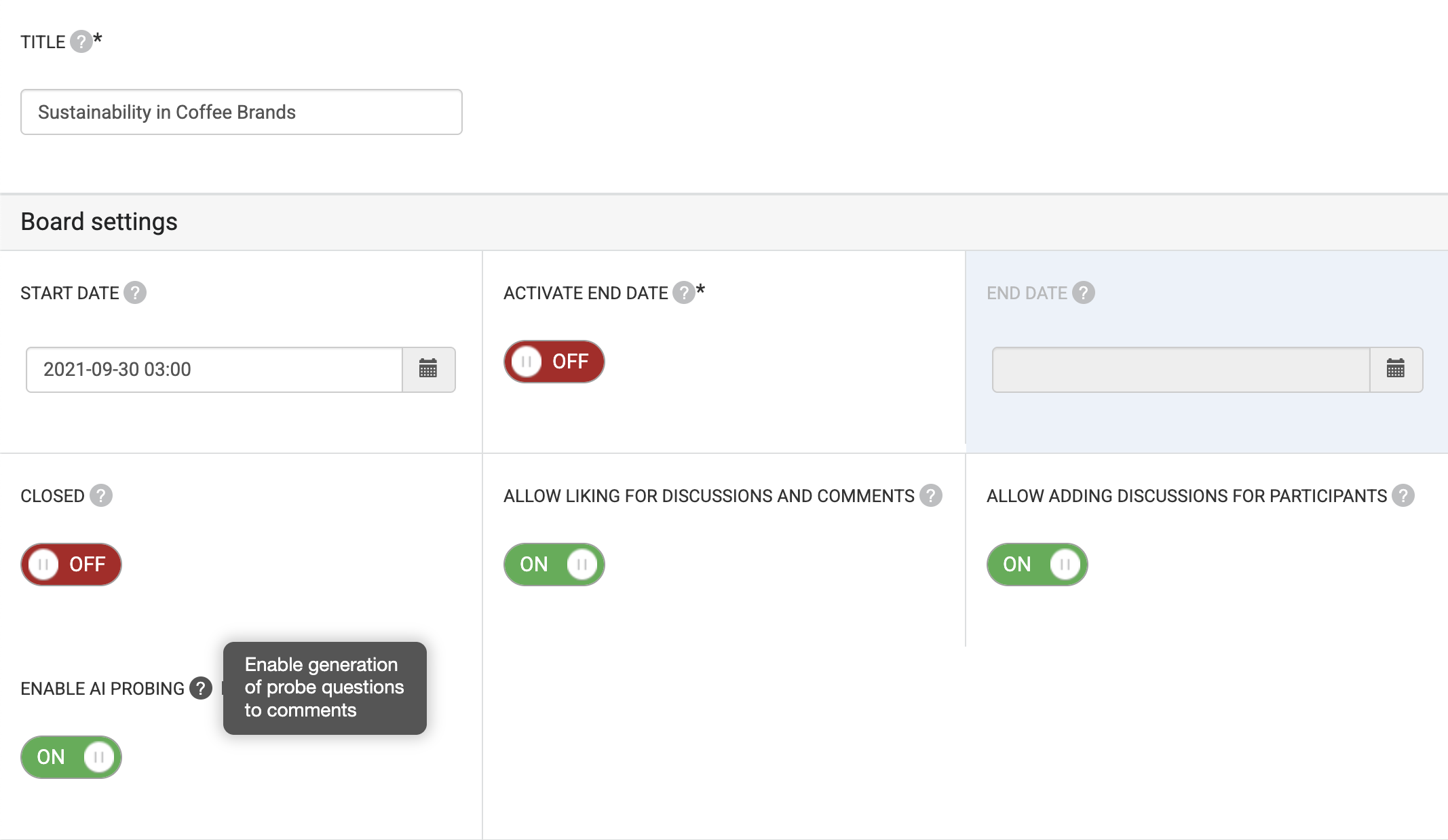Click the Start Date text input
The width and height of the screenshot is (1448, 840).
pos(214,370)
